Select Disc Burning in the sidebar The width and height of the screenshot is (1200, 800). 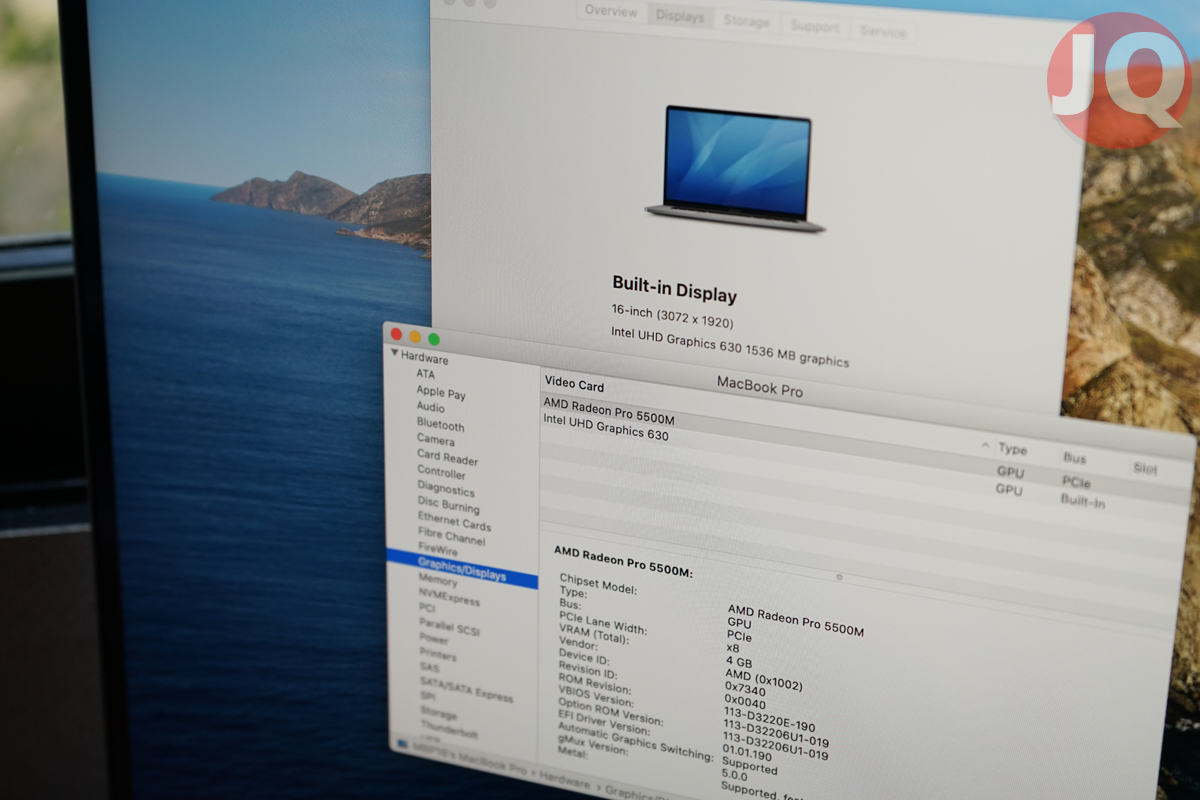point(449,506)
